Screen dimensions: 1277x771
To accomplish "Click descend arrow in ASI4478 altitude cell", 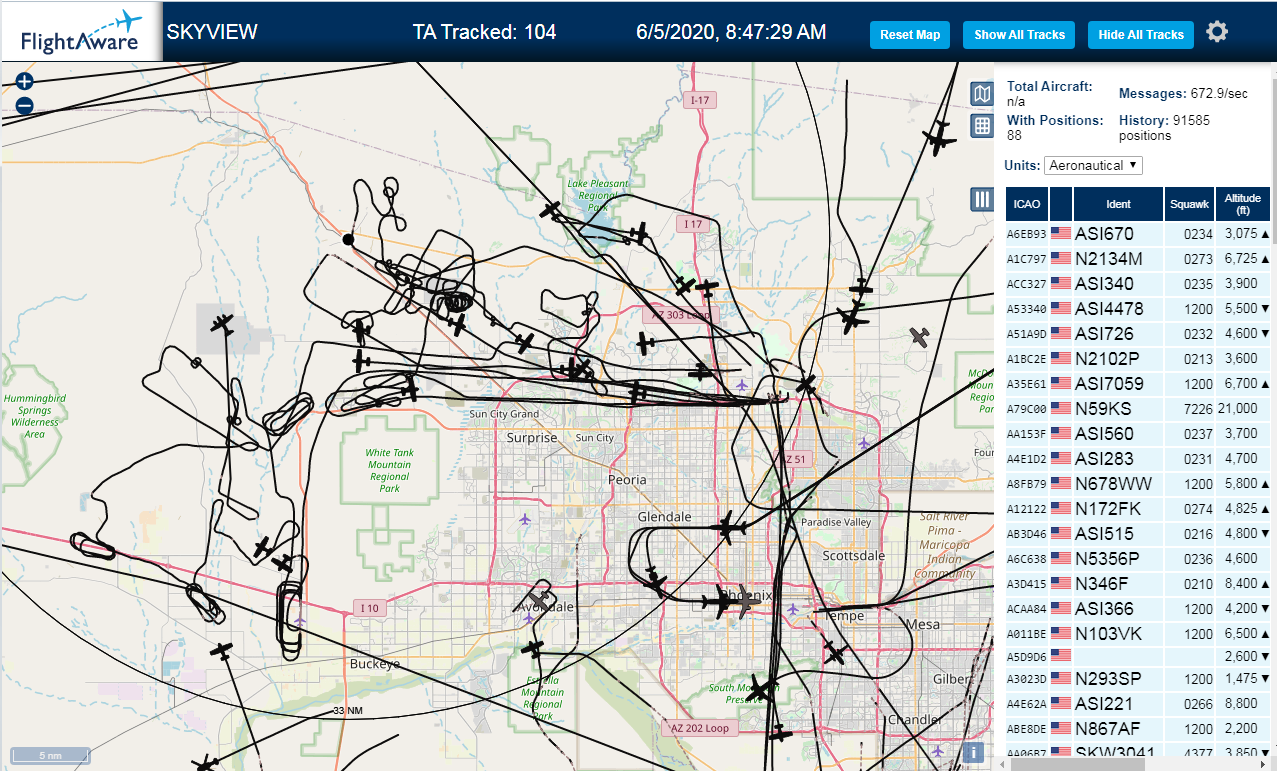I will (x=1266, y=309).
